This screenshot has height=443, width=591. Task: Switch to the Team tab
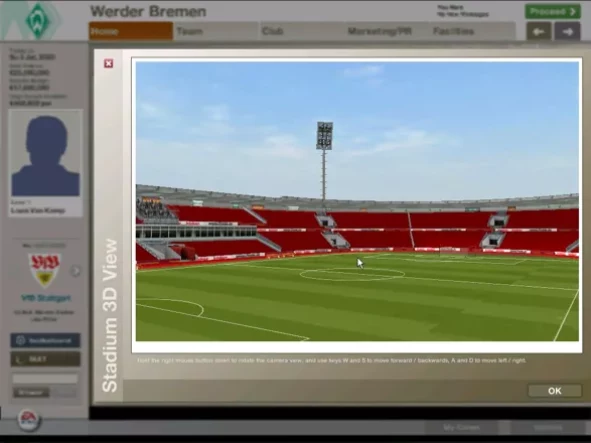[216, 31]
